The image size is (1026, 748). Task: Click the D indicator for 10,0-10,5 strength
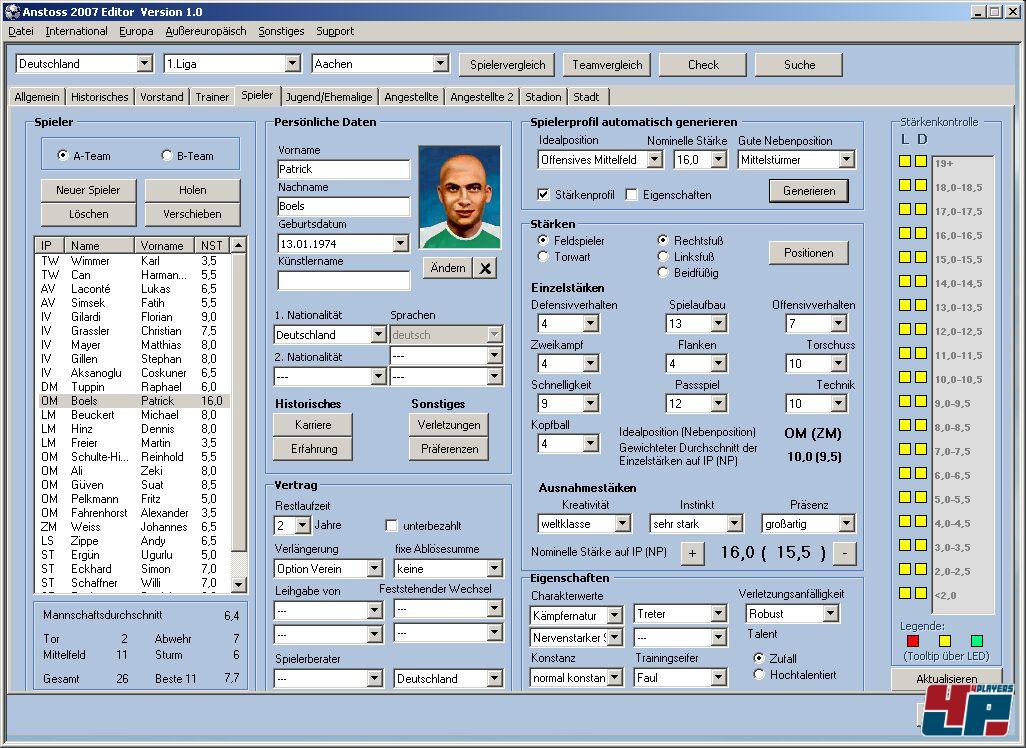(921, 377)
